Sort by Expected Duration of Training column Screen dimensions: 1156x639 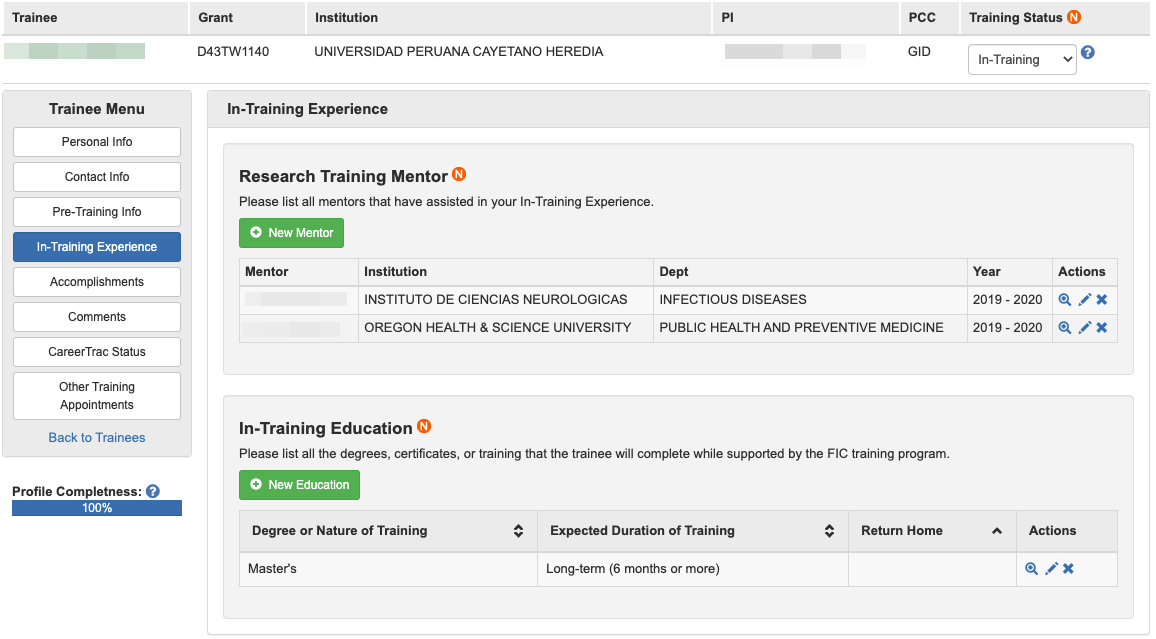[x=829, y=531]
